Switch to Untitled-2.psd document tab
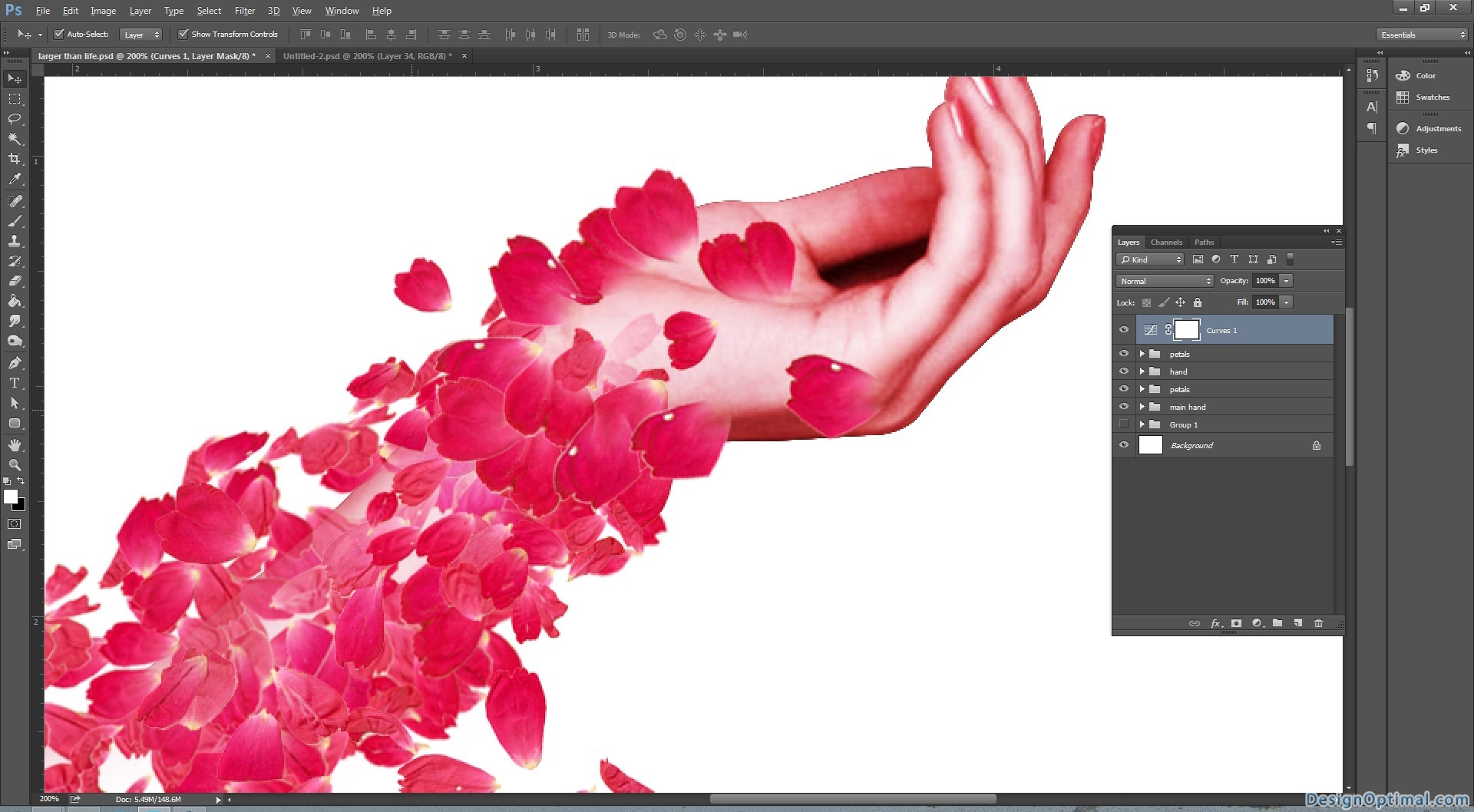 click(x=367, y=56)
